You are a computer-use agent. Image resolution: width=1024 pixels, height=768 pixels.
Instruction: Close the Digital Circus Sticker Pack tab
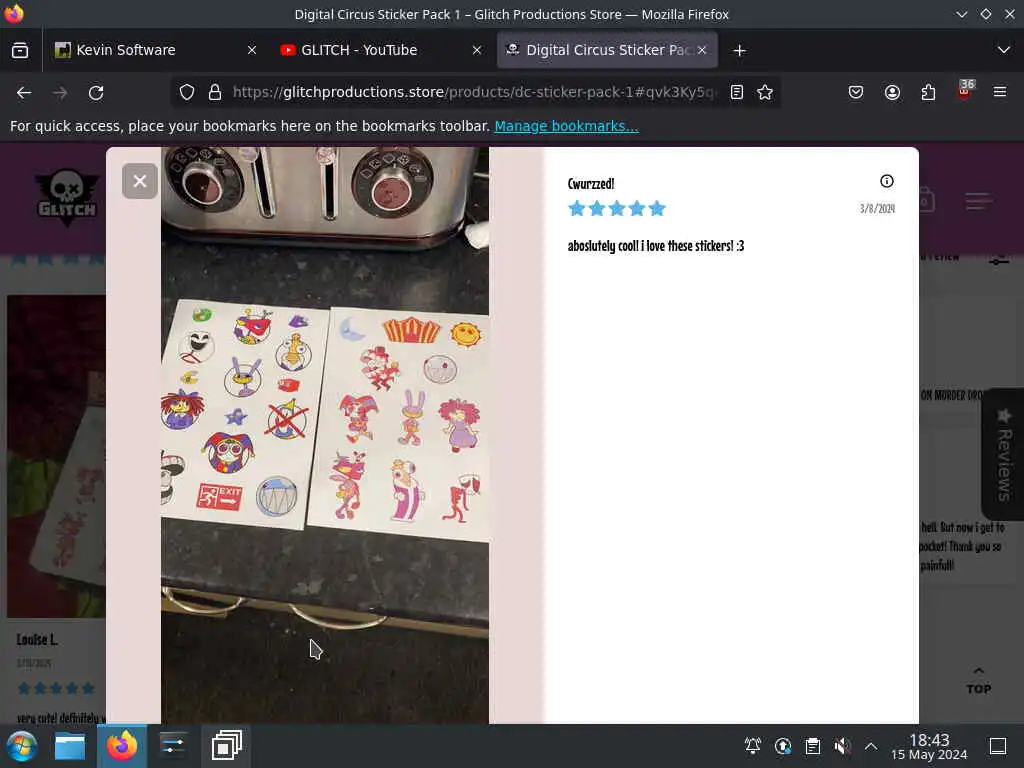click(702, 50)
